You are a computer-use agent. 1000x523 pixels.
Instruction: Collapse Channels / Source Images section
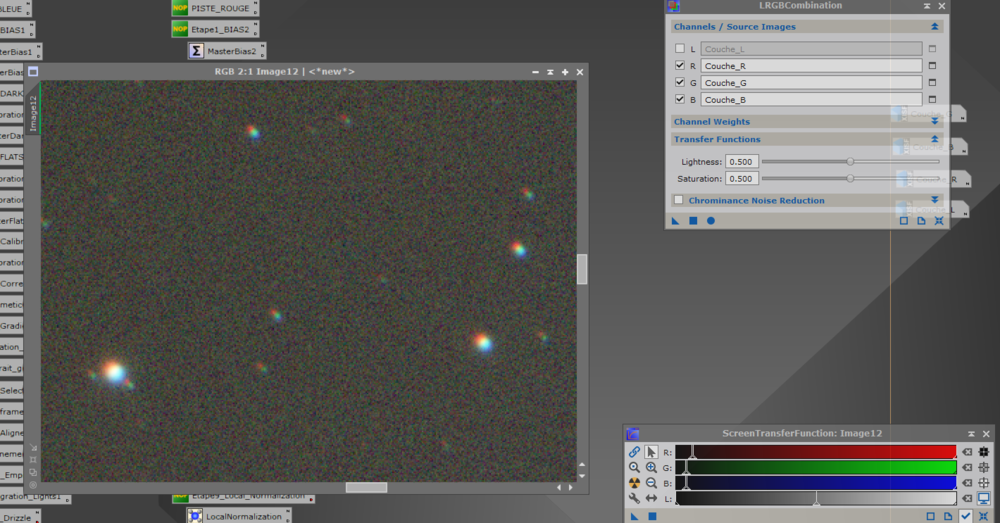934,27
